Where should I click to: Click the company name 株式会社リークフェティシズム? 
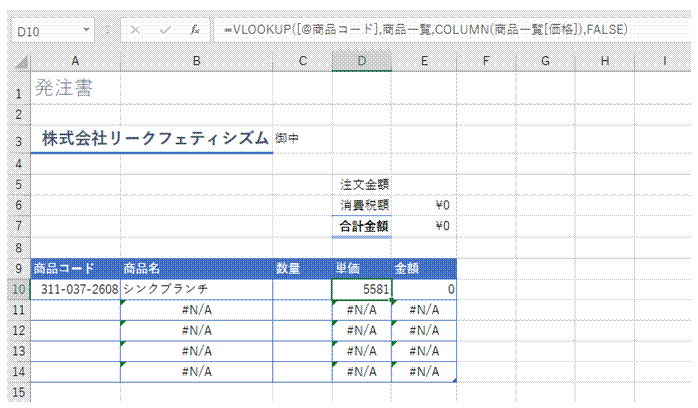[x=155, y=138]
